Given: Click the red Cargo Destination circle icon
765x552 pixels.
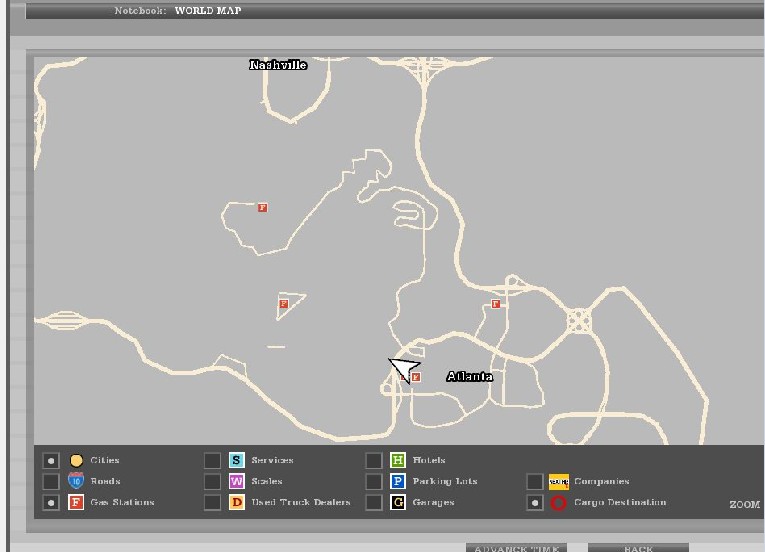Looking at the screenshot, I should point(558,503).
